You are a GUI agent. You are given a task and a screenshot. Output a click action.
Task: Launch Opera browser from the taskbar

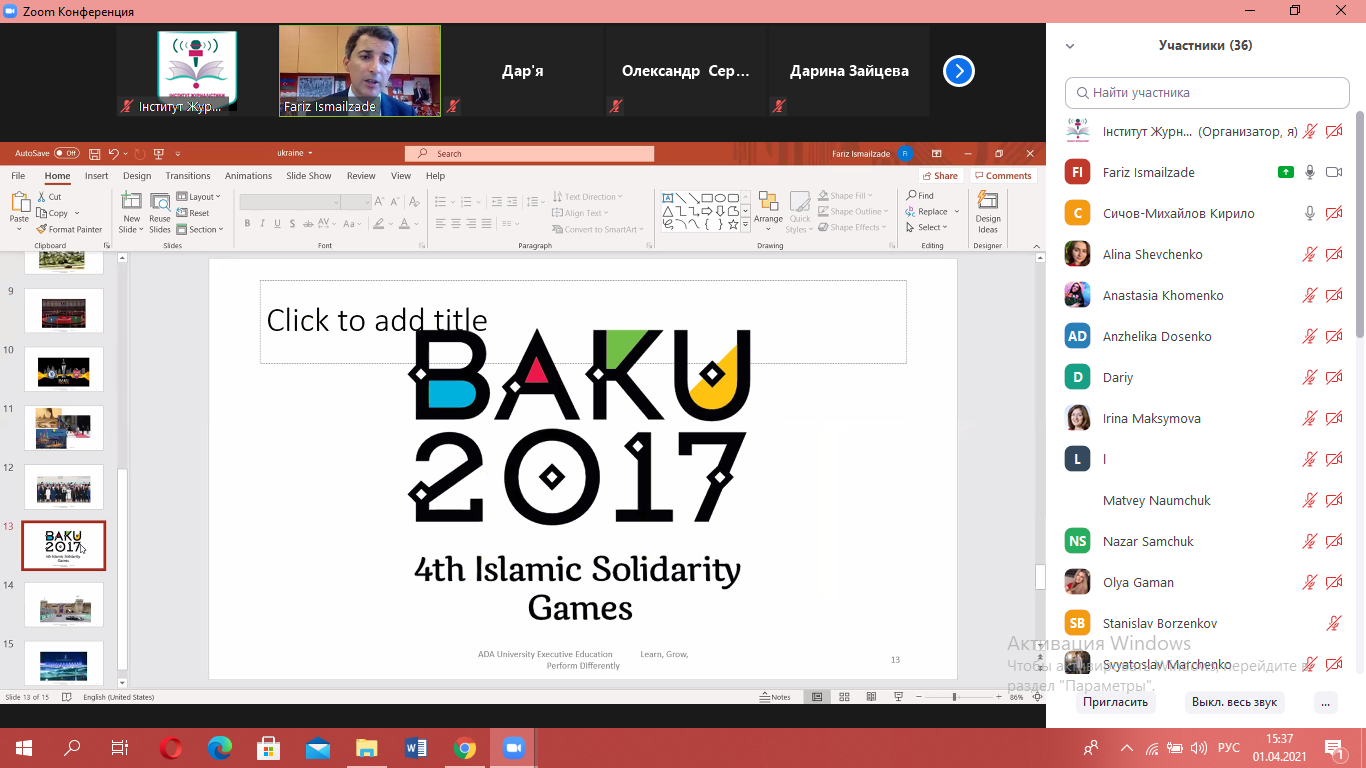(x=171, y=748)
